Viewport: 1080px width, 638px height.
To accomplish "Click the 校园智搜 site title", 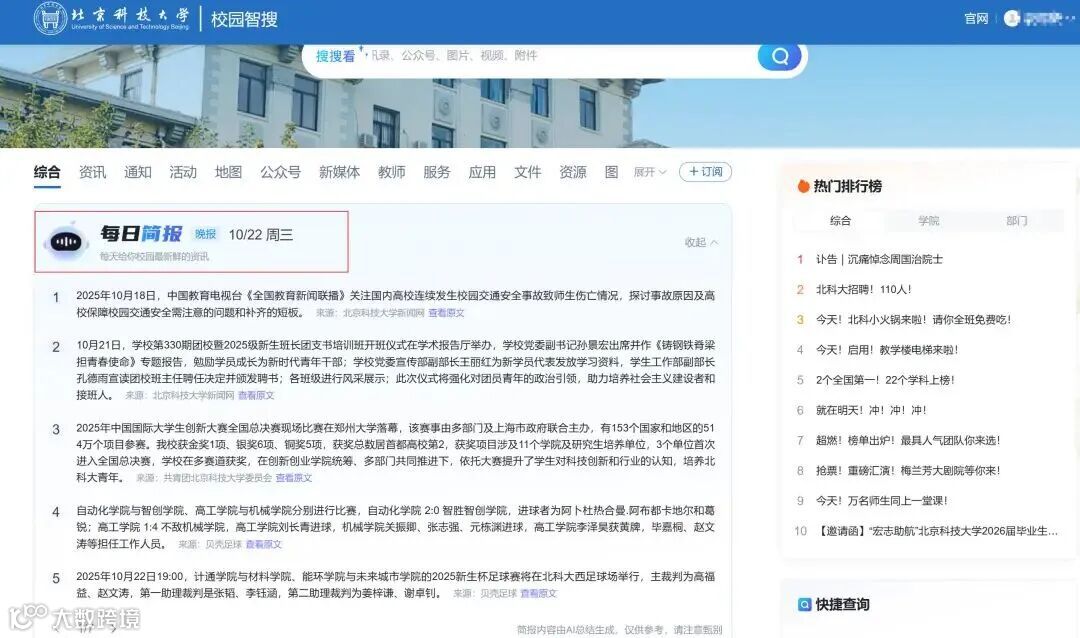I will click(x=244, y=19).
